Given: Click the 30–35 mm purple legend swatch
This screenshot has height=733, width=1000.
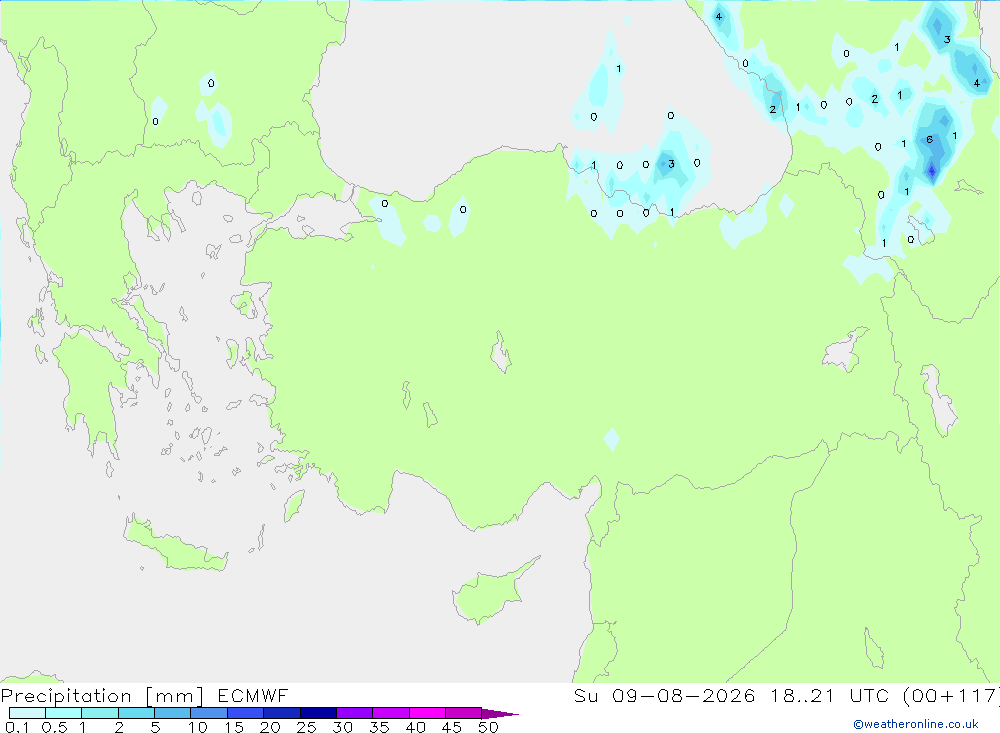Looking at the screenshot, I should [x=354, y=713].
